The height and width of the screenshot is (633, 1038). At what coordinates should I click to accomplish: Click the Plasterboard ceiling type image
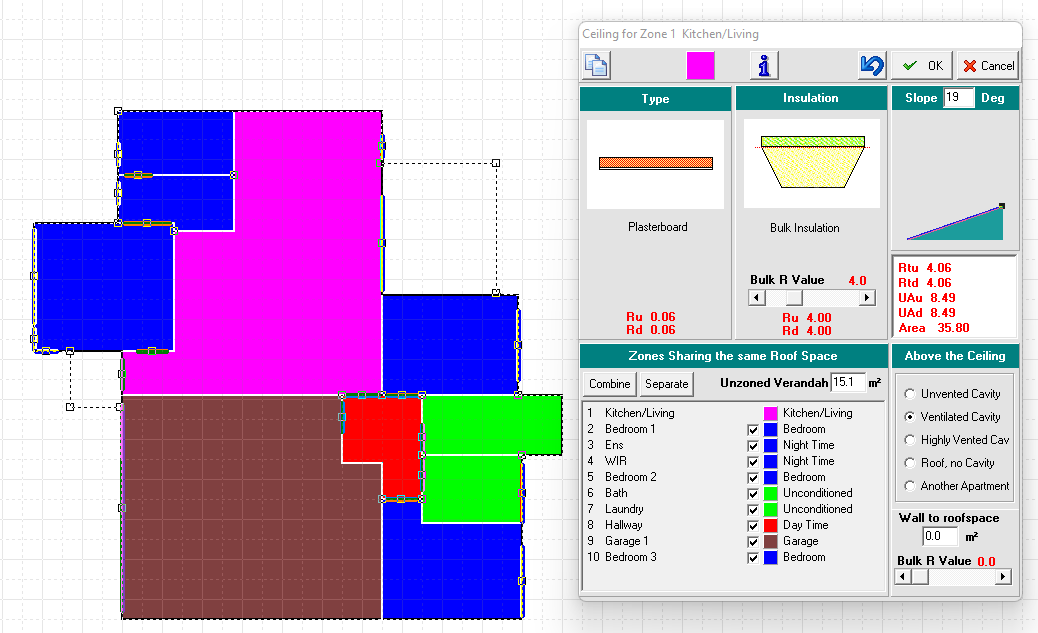pyautogui.click(x=655, y=163)
